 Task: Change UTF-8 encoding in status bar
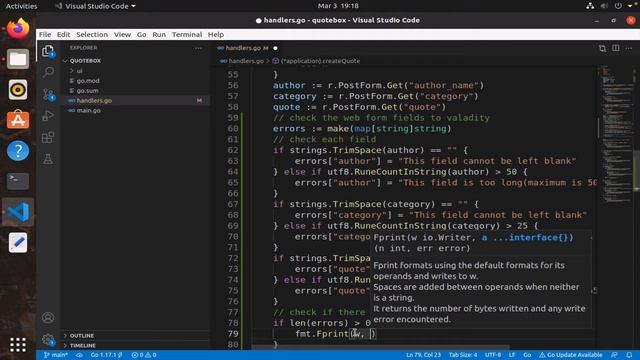point(493,355)
